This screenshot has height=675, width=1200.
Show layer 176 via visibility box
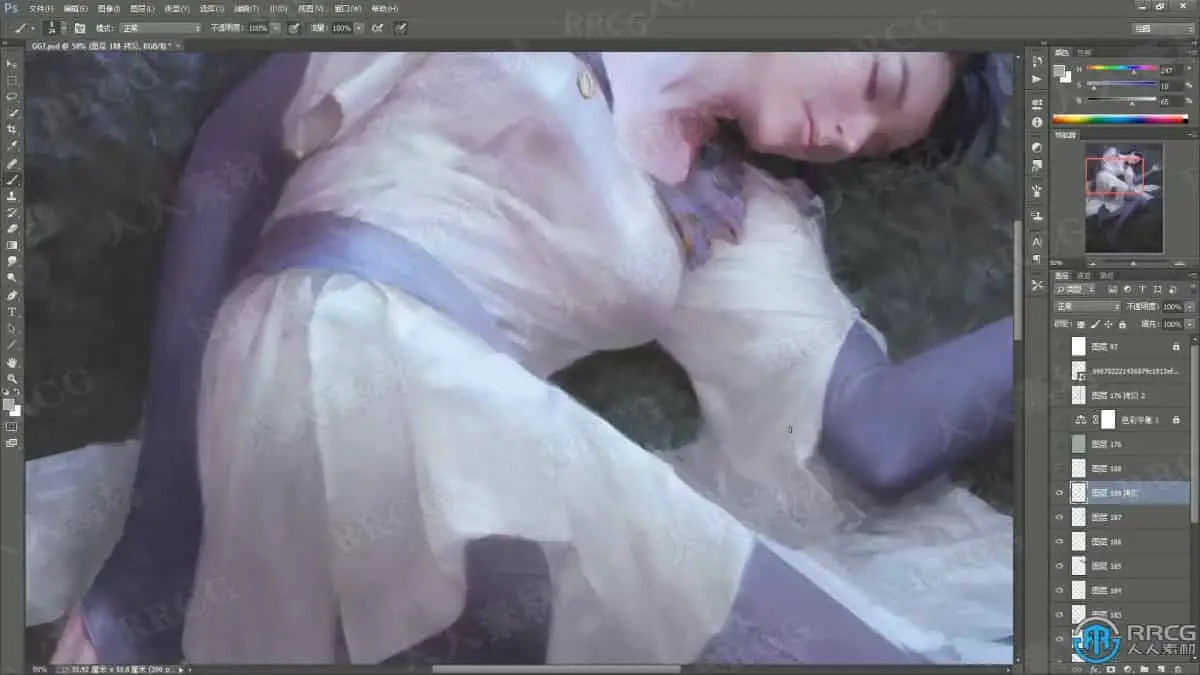point(1060,444)
